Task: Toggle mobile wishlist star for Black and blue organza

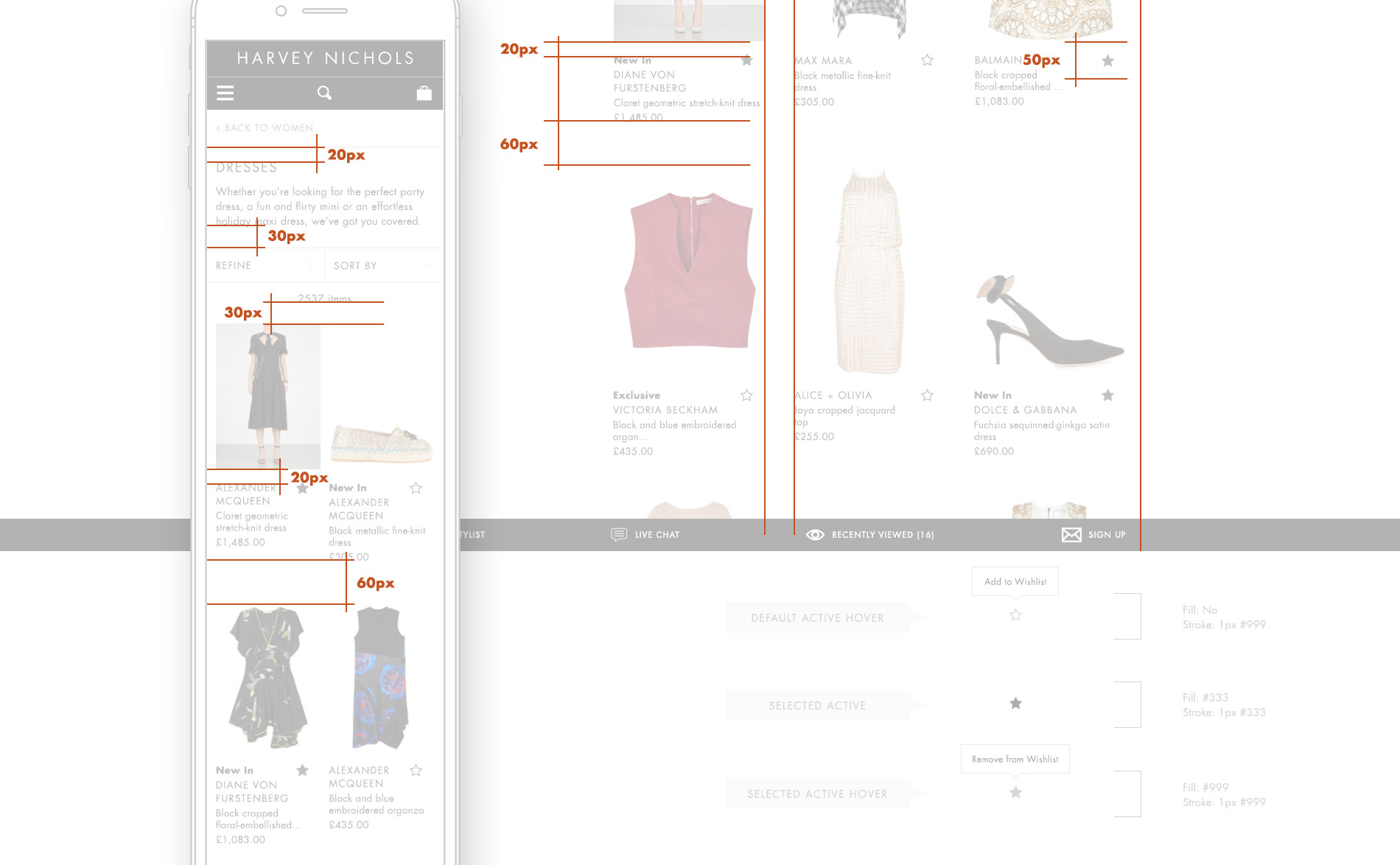Action: [416, 770]
